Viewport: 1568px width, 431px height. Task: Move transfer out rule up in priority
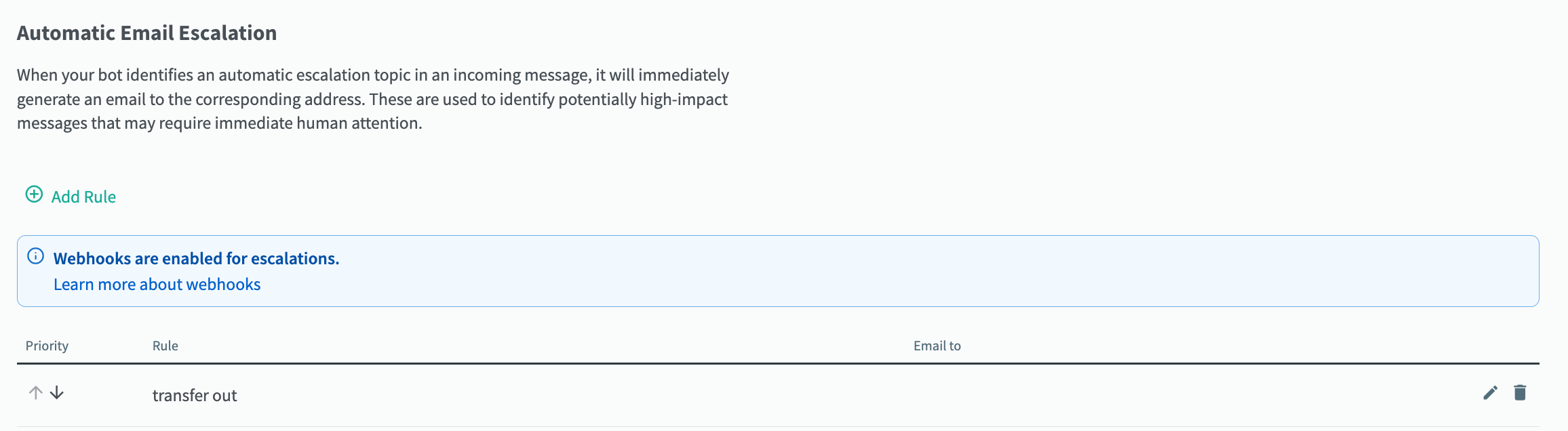pyautogui.click(x=35, y=392)
